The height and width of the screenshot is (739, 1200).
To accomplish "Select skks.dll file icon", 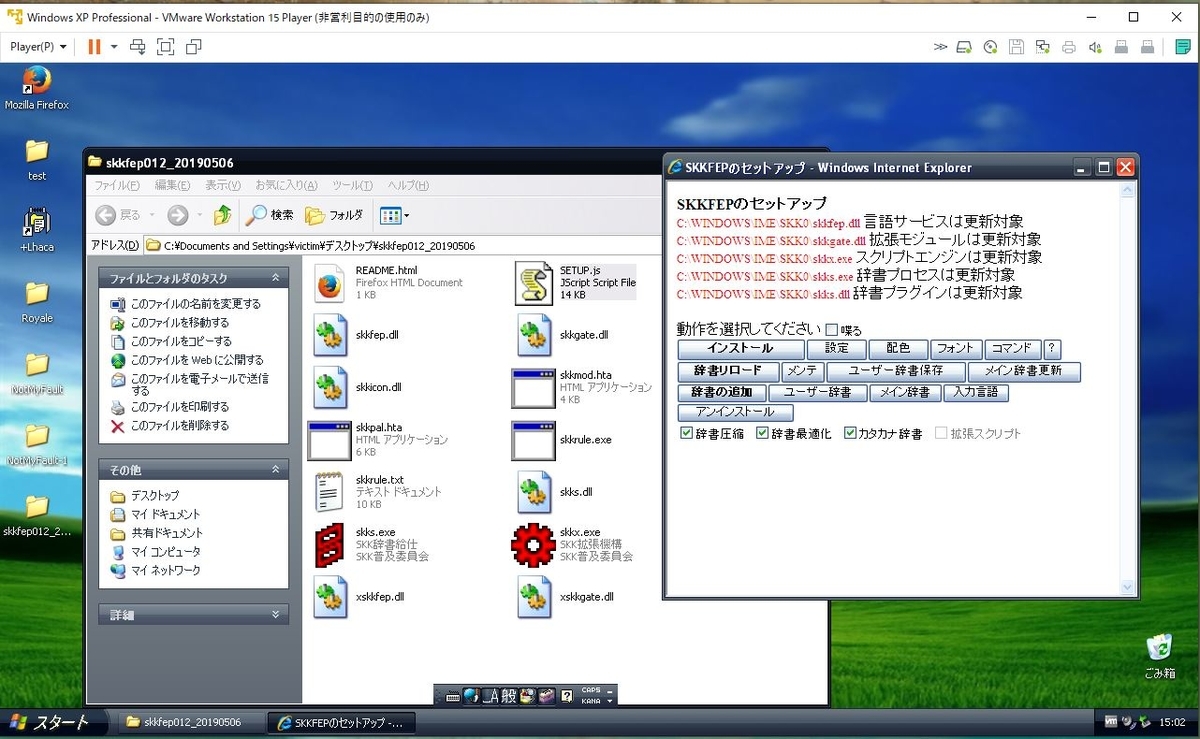I will pos(534,492).
